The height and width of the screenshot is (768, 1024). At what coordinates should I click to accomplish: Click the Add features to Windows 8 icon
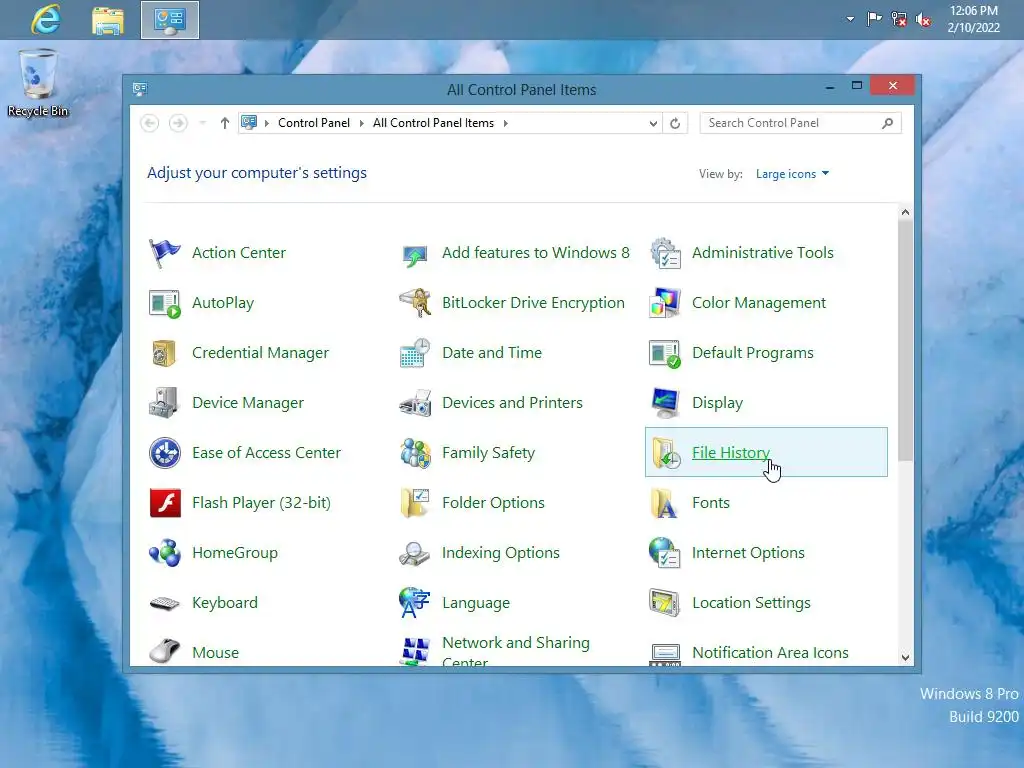pos(415,255)
